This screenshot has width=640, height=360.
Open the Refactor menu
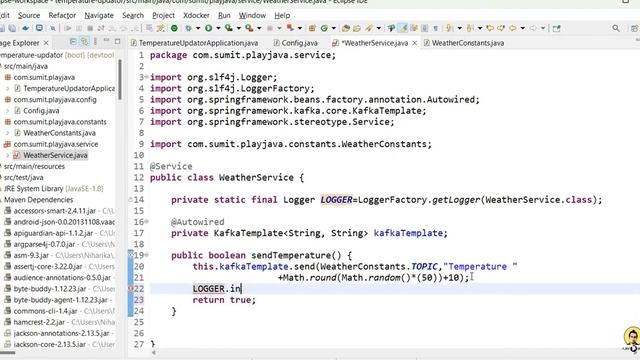(x=62, y=16)
